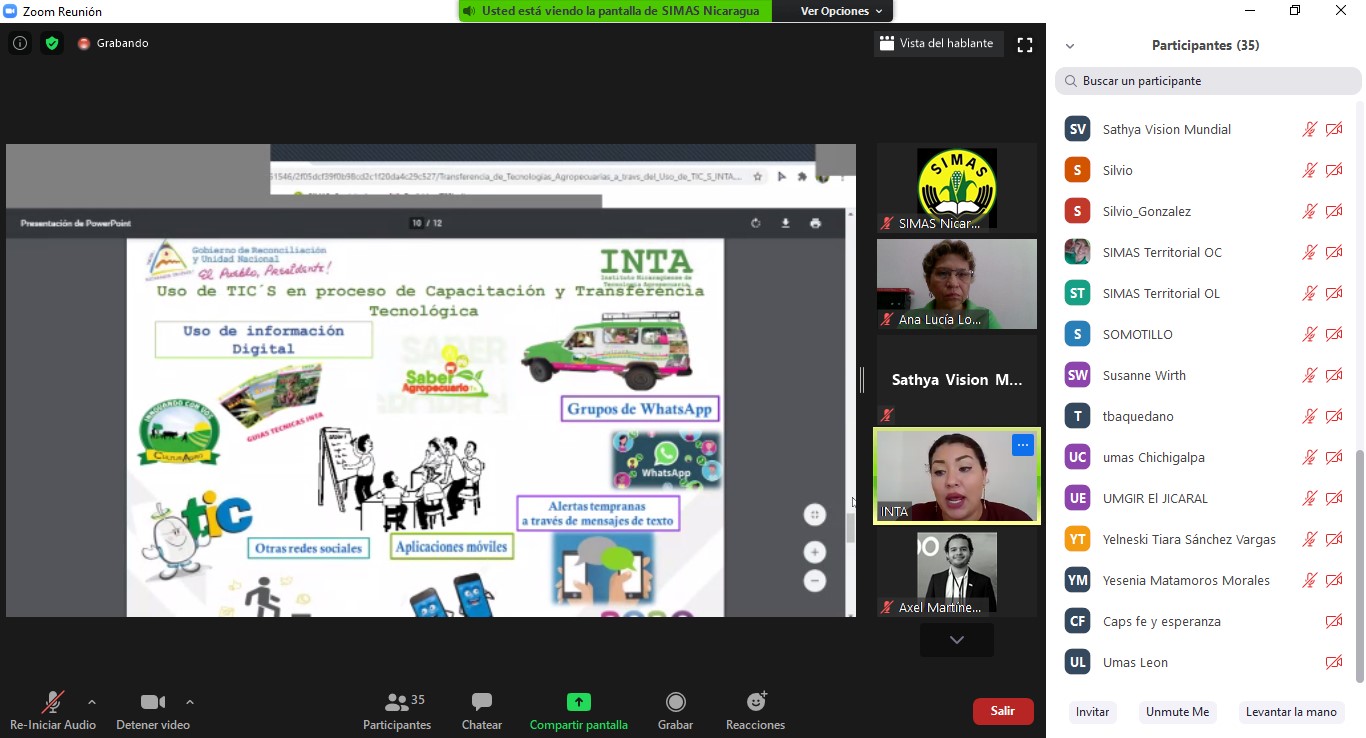Click muted mic for Yesenia Matamoros Morales
This screenshot has height=738, width=1366.
click(1309, 580)
